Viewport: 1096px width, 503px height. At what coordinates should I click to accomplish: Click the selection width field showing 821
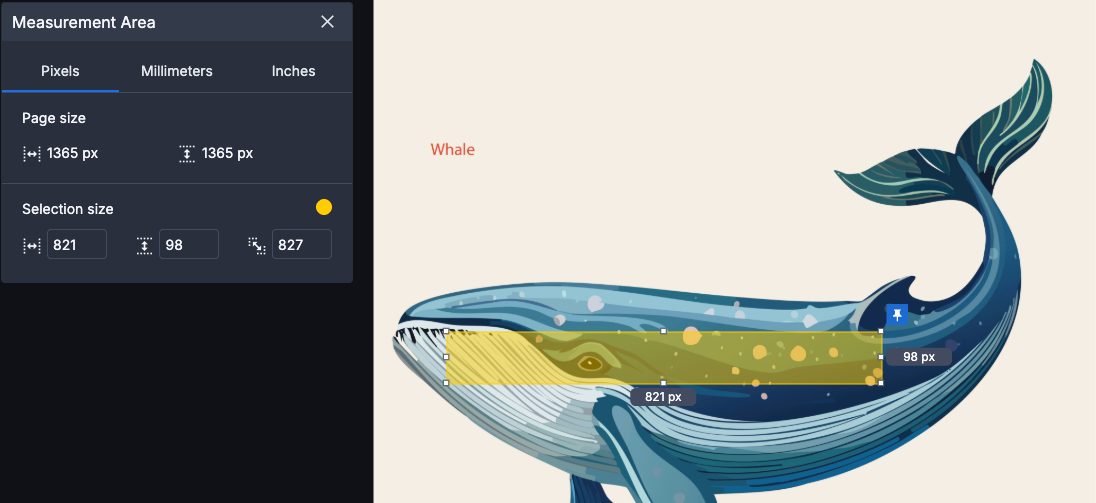point(77,245)
